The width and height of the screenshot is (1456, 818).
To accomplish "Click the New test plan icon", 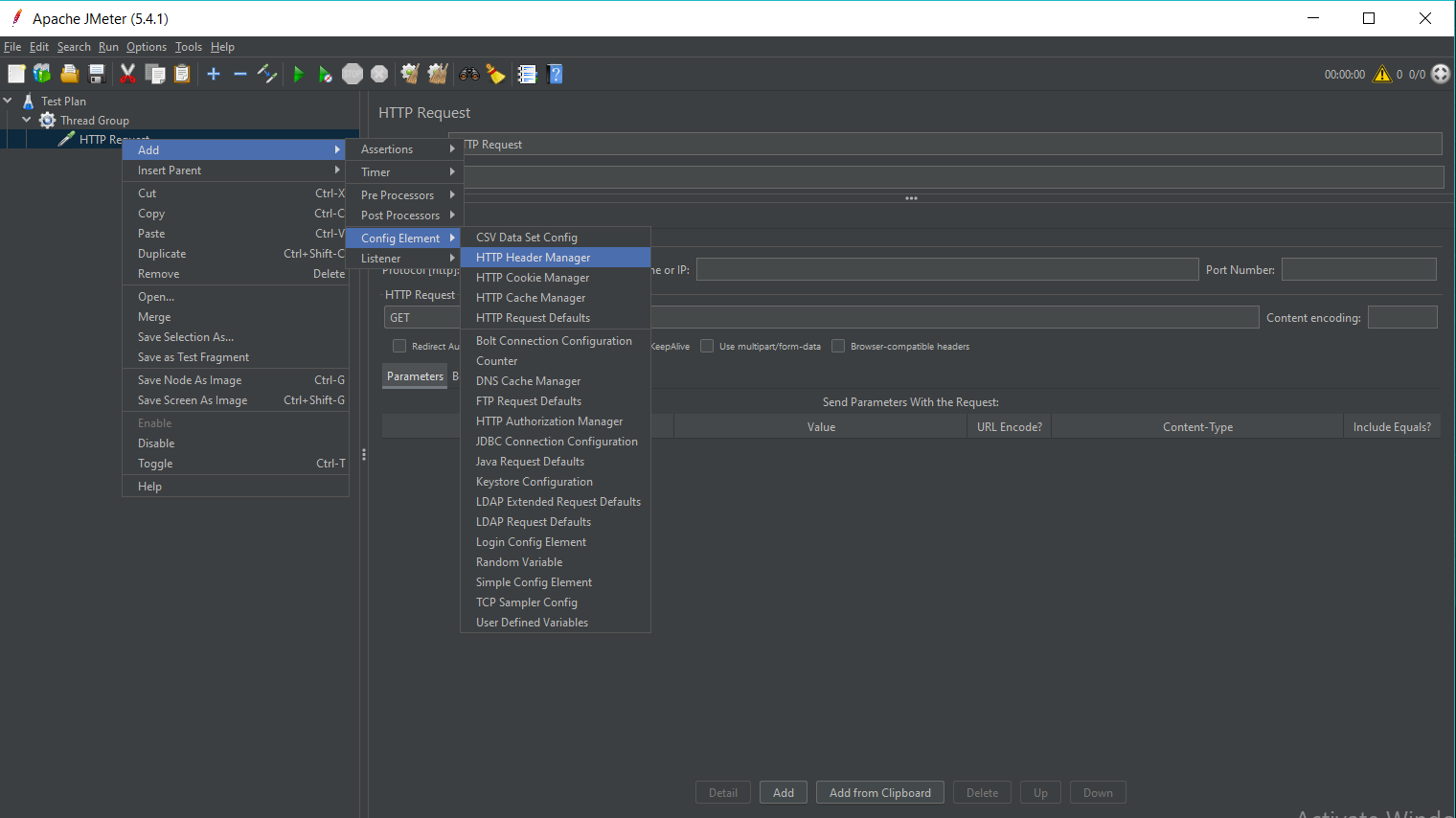I will (16, 74).
